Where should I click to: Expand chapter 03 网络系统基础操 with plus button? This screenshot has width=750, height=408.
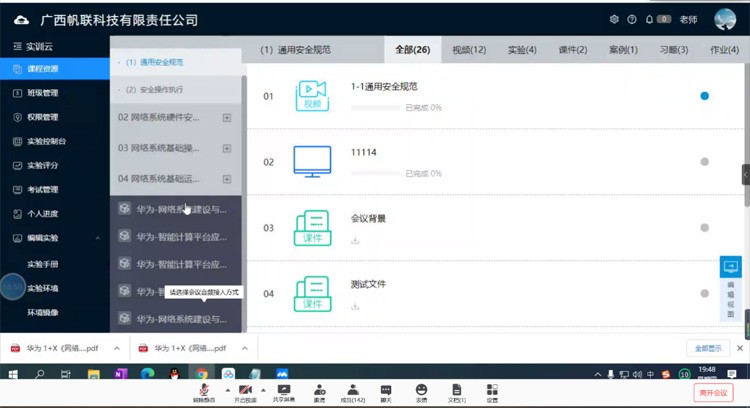click(x=227, y=148)
